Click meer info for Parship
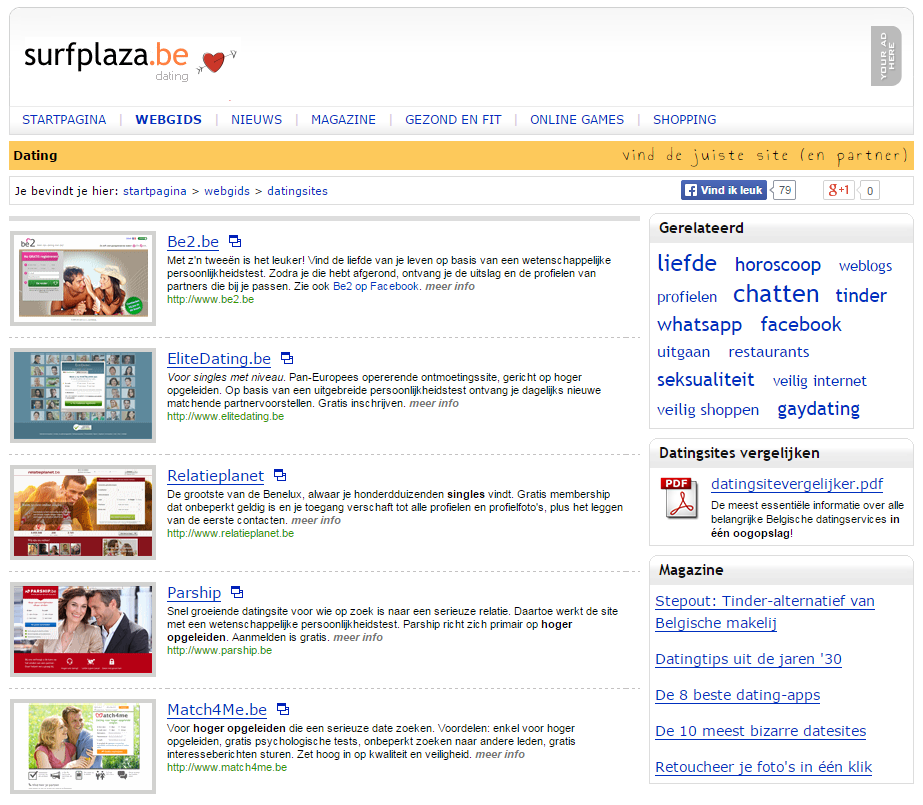This screenshot has width=923, height=805. click(358, 637)
